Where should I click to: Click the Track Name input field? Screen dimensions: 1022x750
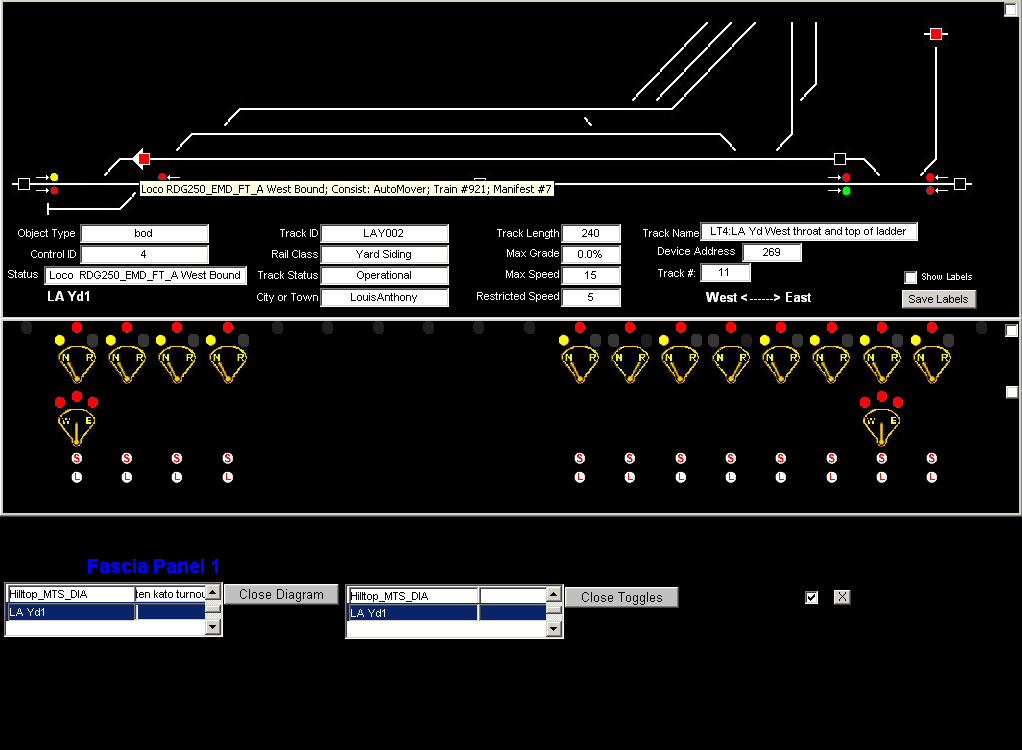[808, 232]
